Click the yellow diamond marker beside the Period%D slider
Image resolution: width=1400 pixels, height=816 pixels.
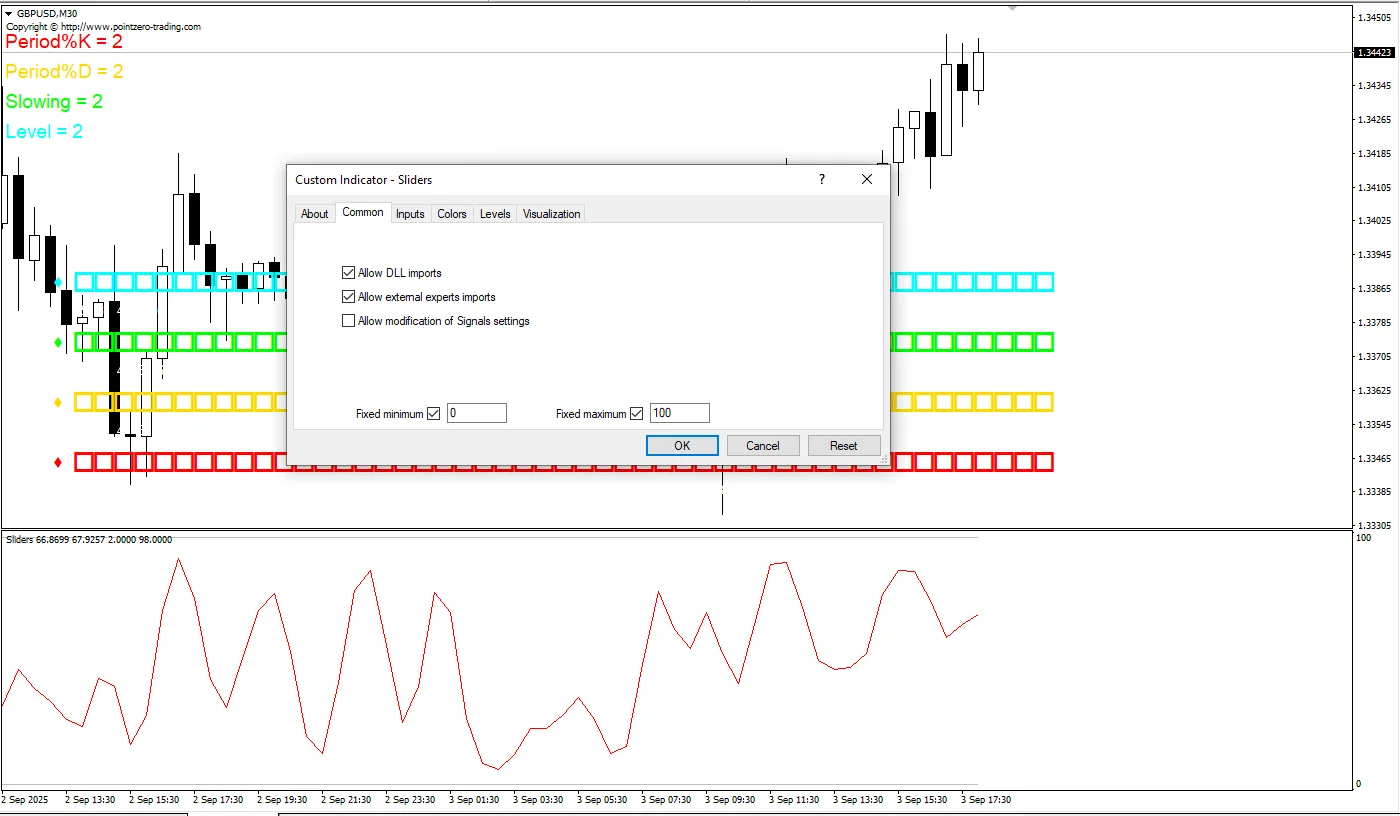(x=58, y=402)
